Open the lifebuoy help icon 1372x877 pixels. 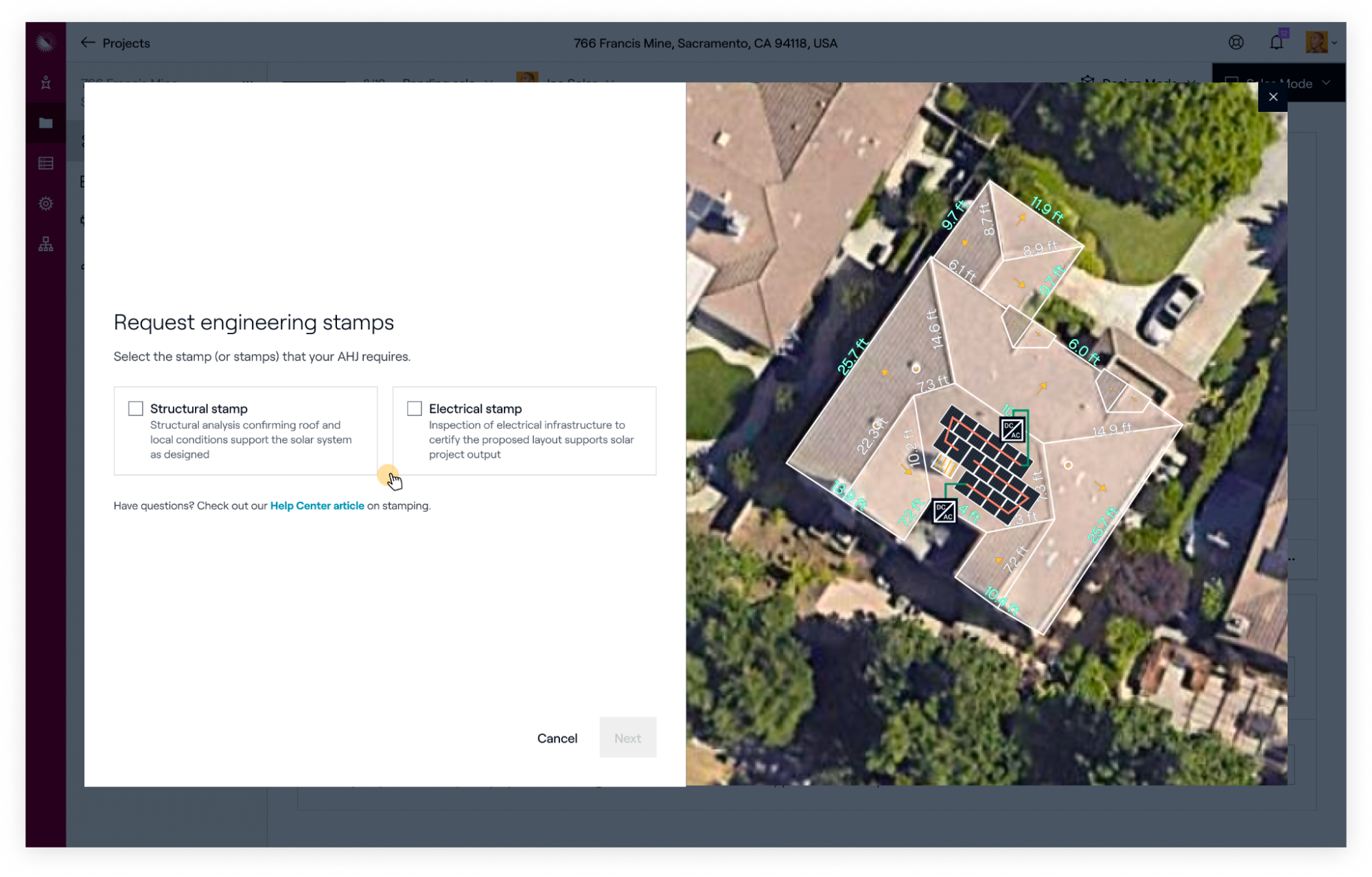[1235, 43]
